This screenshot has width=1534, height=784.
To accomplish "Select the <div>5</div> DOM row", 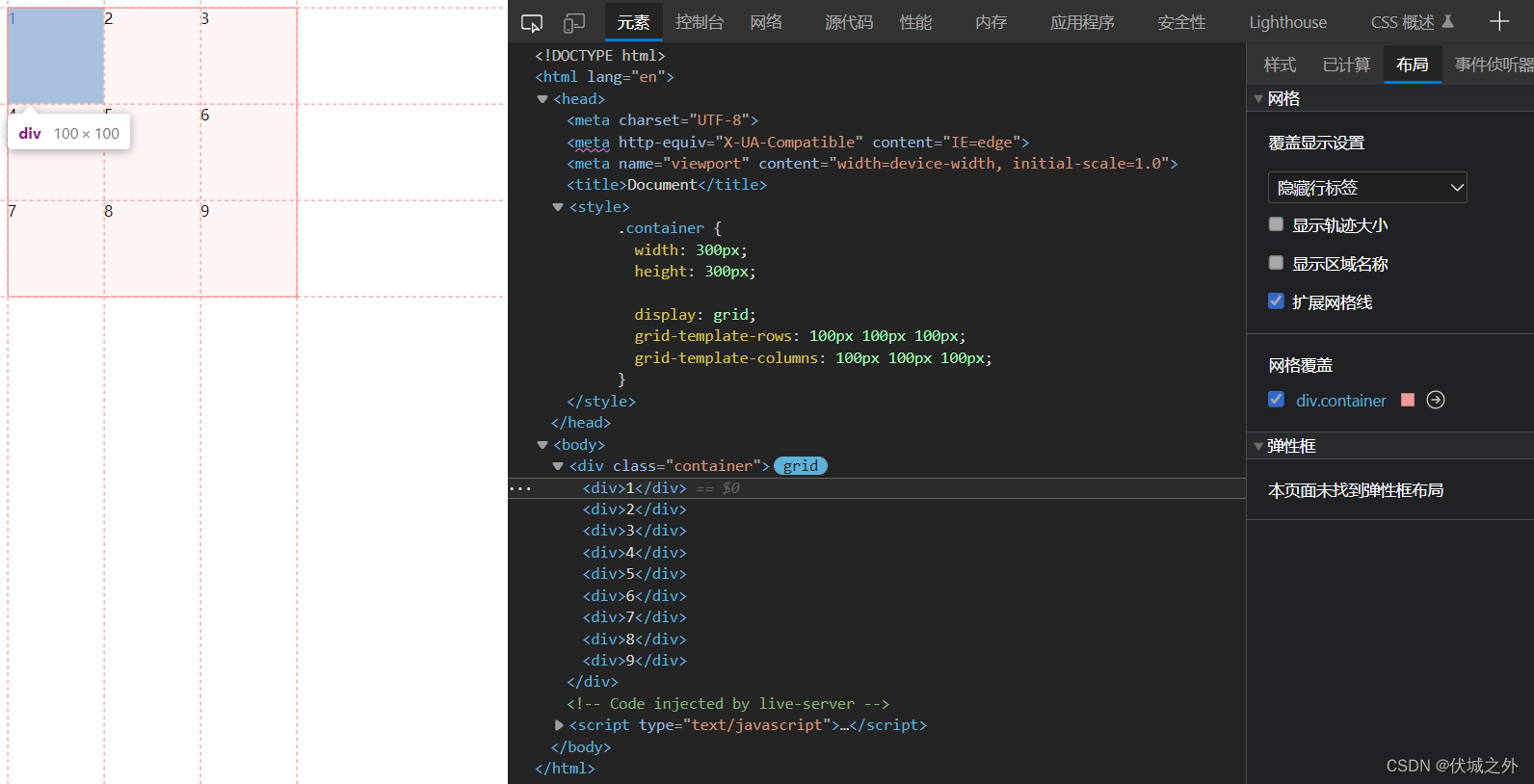I will coord(634,574).
